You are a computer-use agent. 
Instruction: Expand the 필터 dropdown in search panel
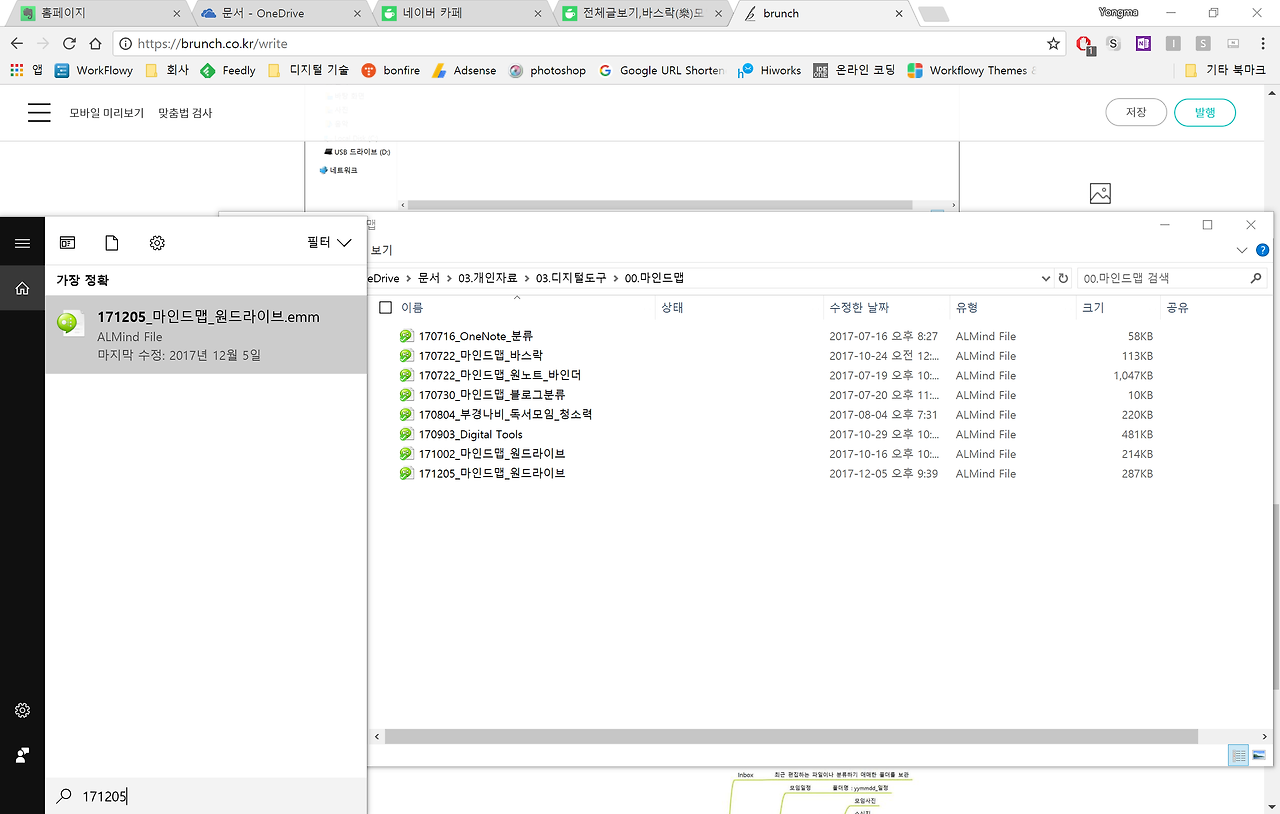(330, 243)
